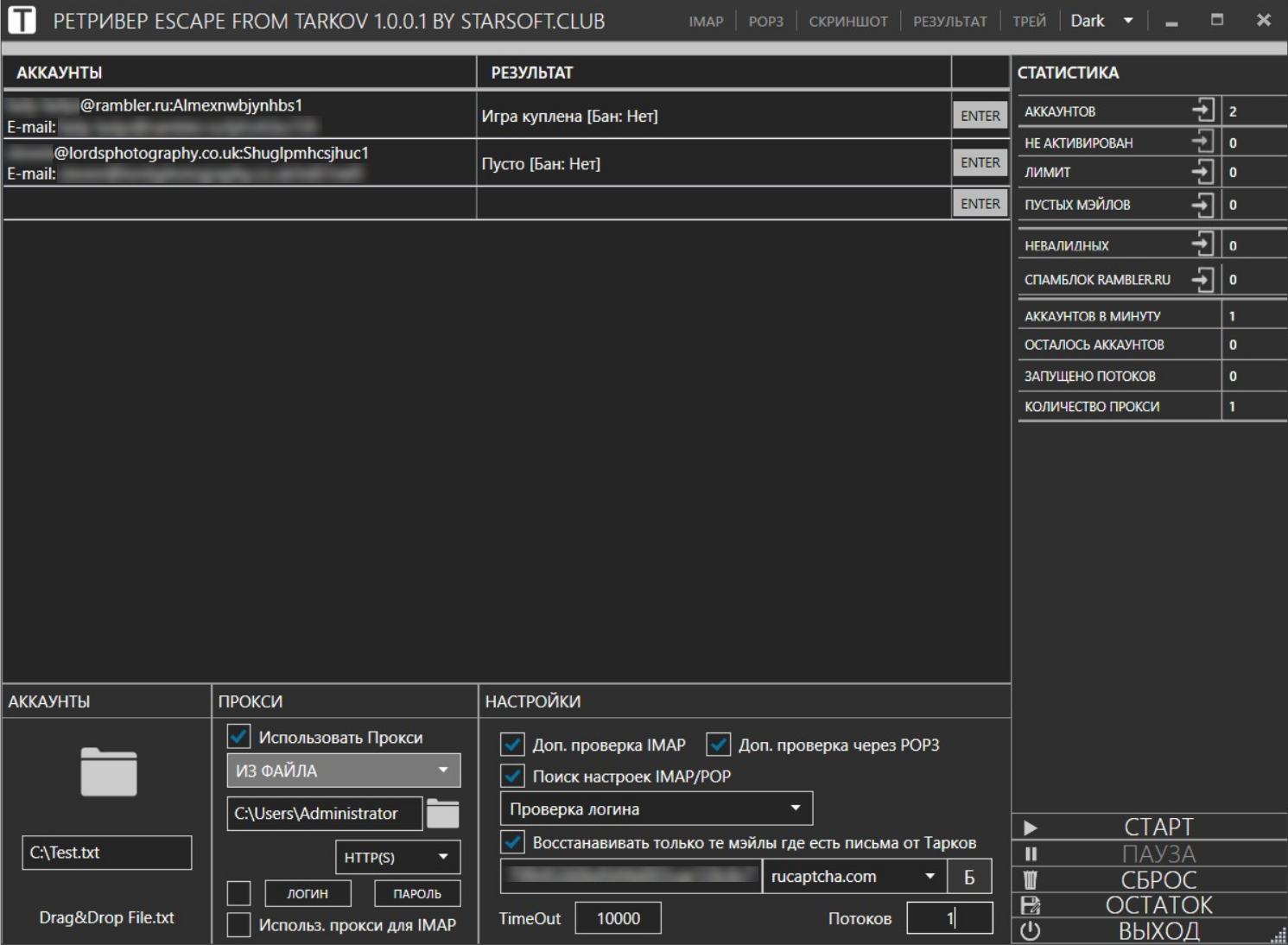Click the save icon next to ОСТАТОК
Screen dimensions: 1288x945
click(x=1030, y=905)
